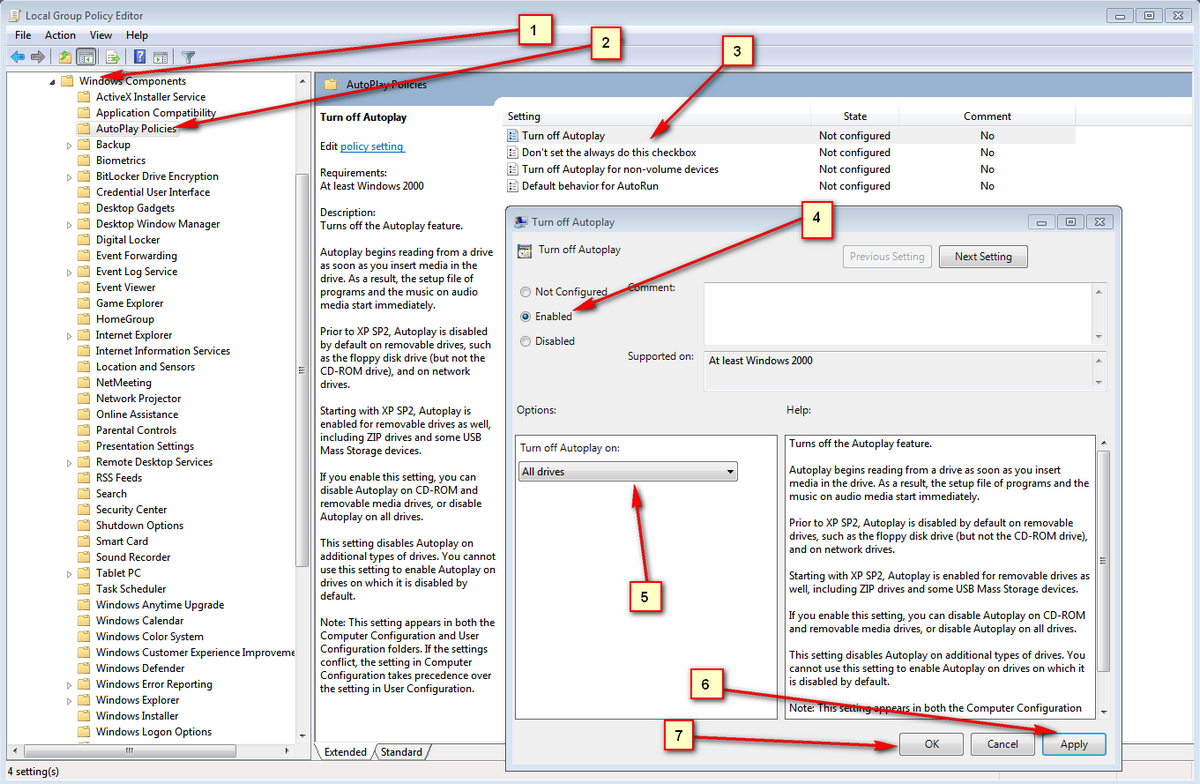Viewport: 1200px width, 784px height.
Task: Open the File menu
Action: [23, 35]
